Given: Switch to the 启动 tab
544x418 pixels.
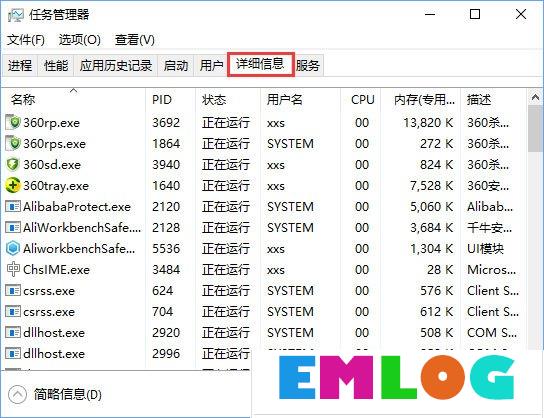Looking at the screenshot, I should (x=176, y=65).
